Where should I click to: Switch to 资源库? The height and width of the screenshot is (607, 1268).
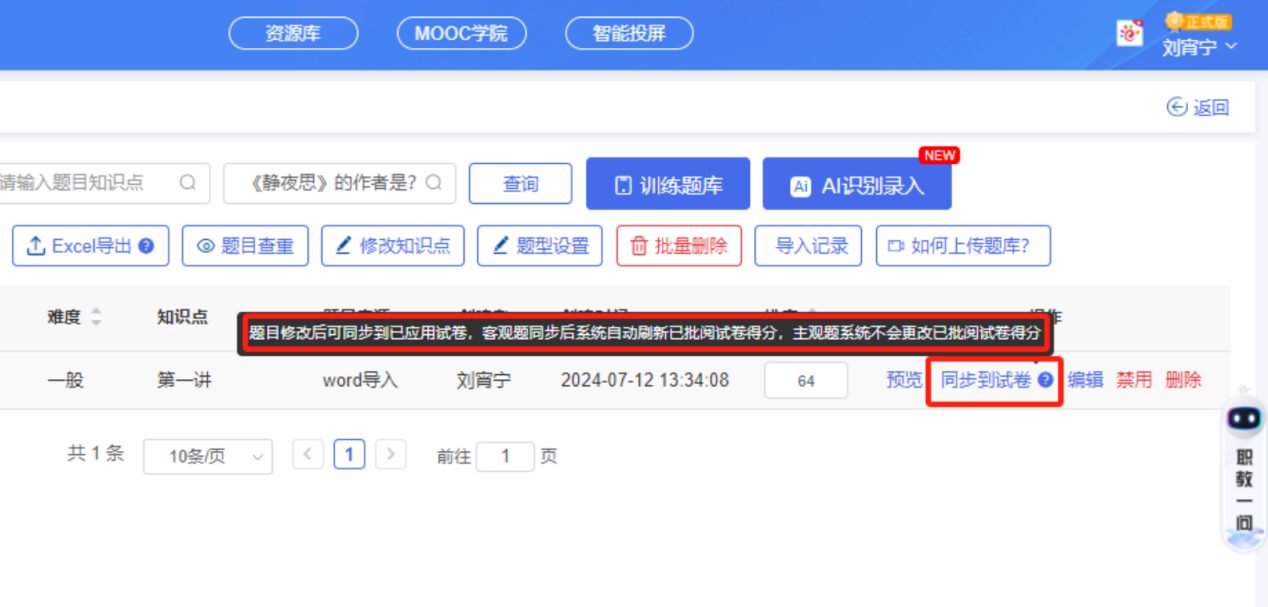293,33
